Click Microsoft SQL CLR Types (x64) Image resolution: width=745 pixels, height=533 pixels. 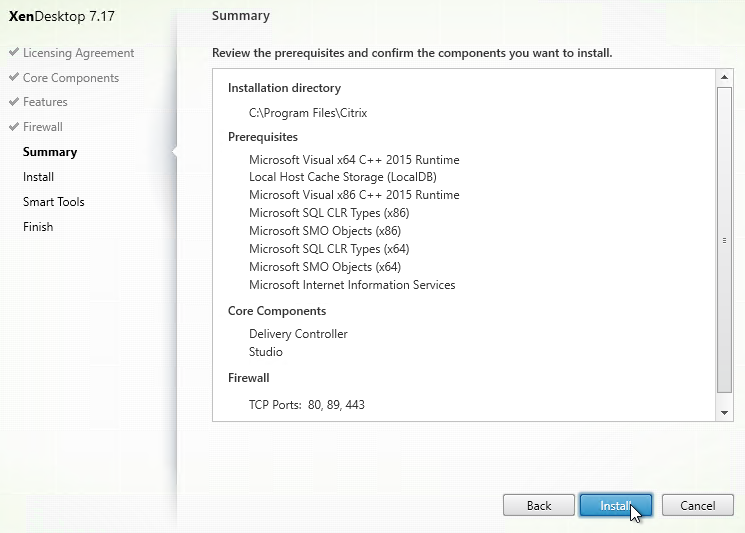click(329, 249)
